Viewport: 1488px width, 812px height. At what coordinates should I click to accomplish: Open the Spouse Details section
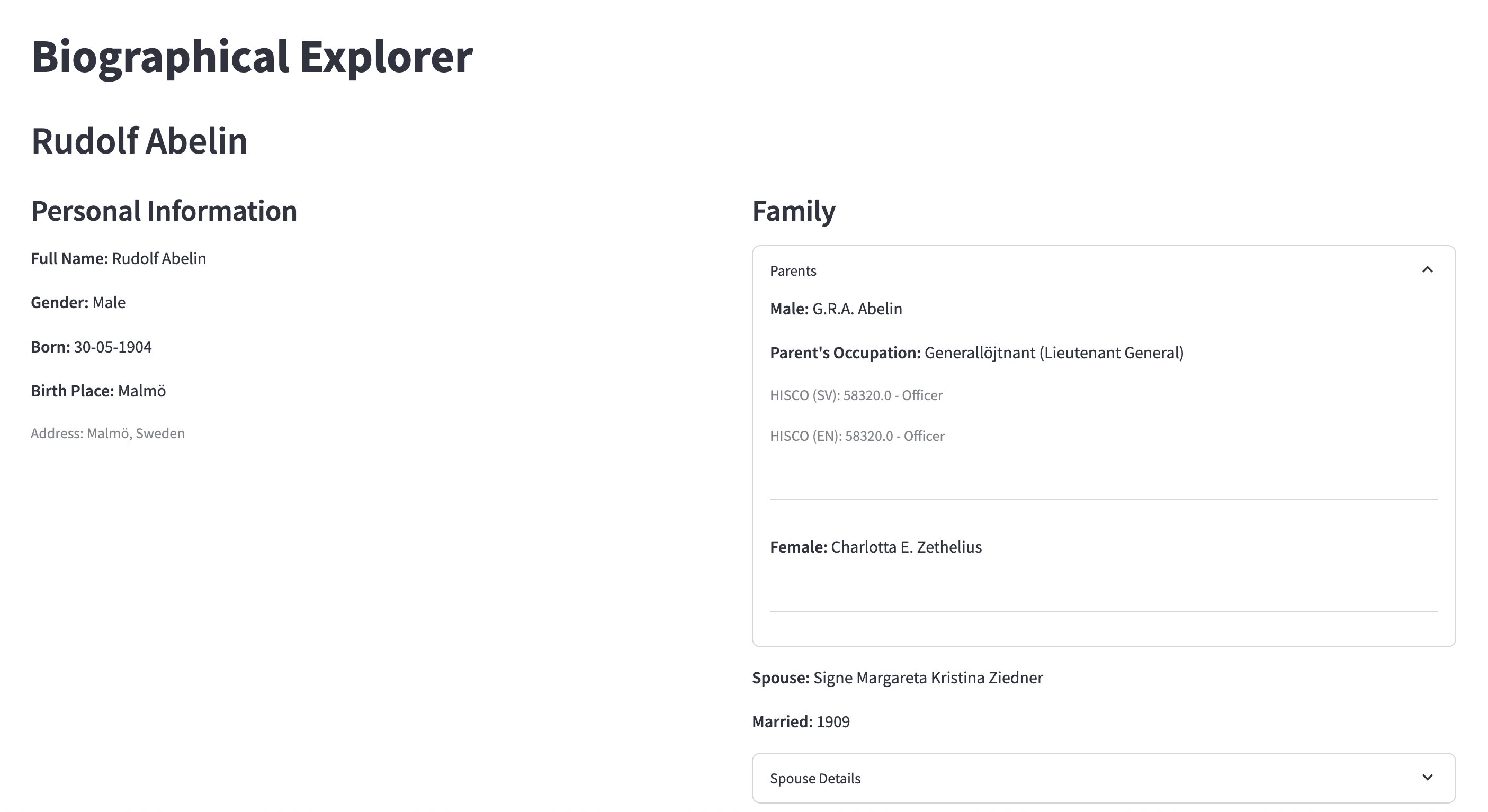814,779
